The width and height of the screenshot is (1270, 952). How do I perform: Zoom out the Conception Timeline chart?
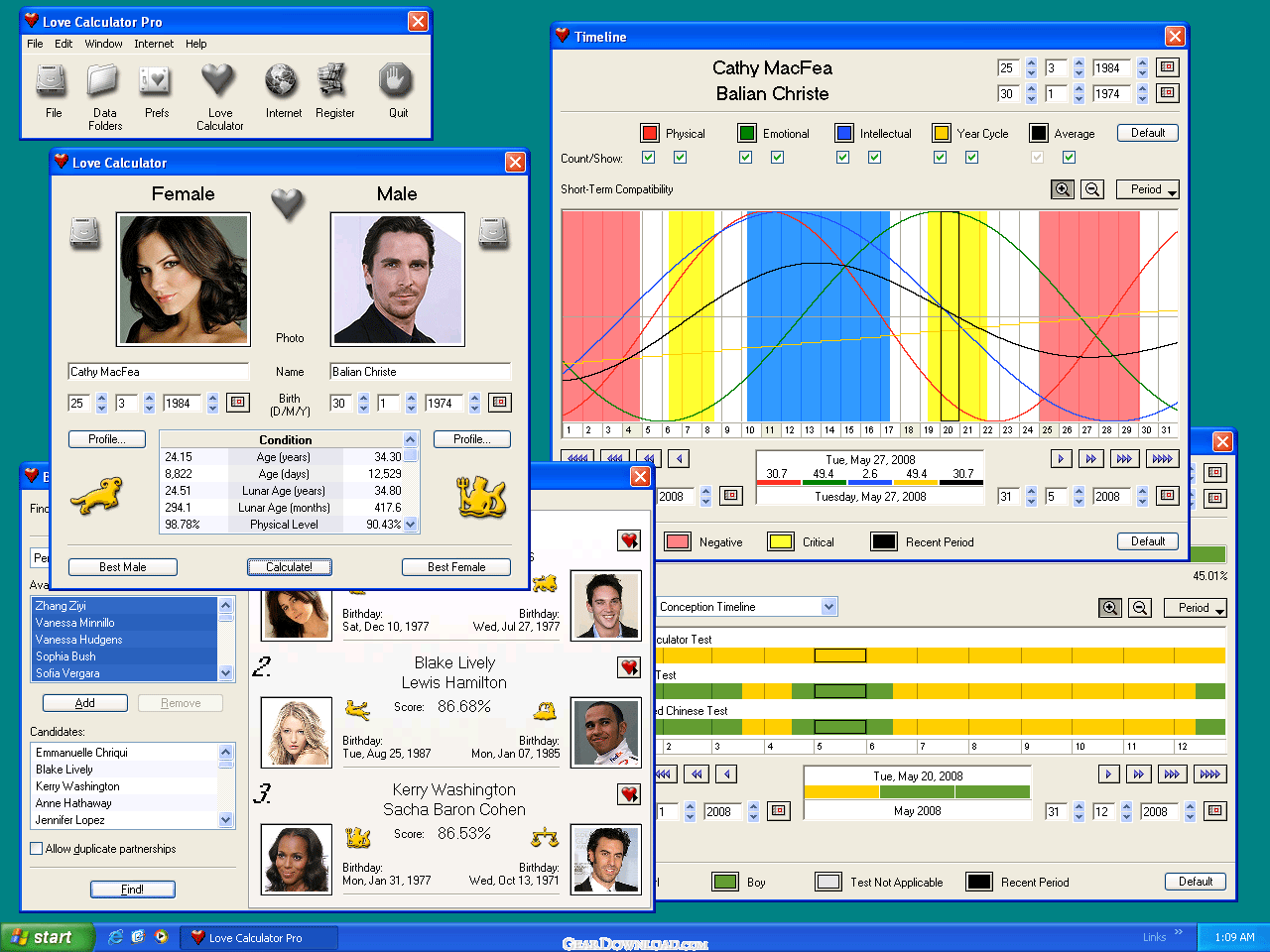[x=1140, y=608]
